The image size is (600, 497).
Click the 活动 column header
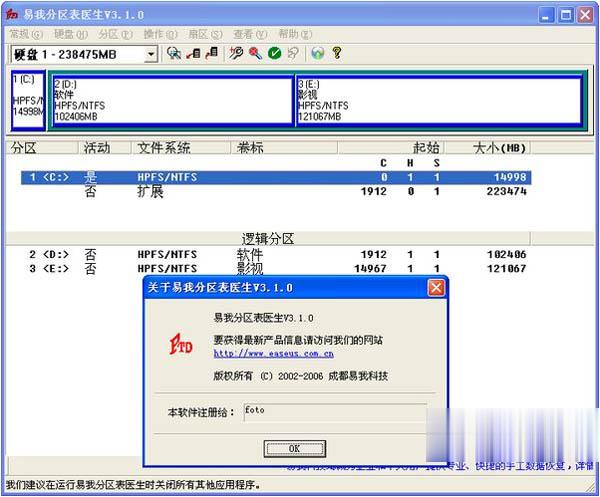105,148
